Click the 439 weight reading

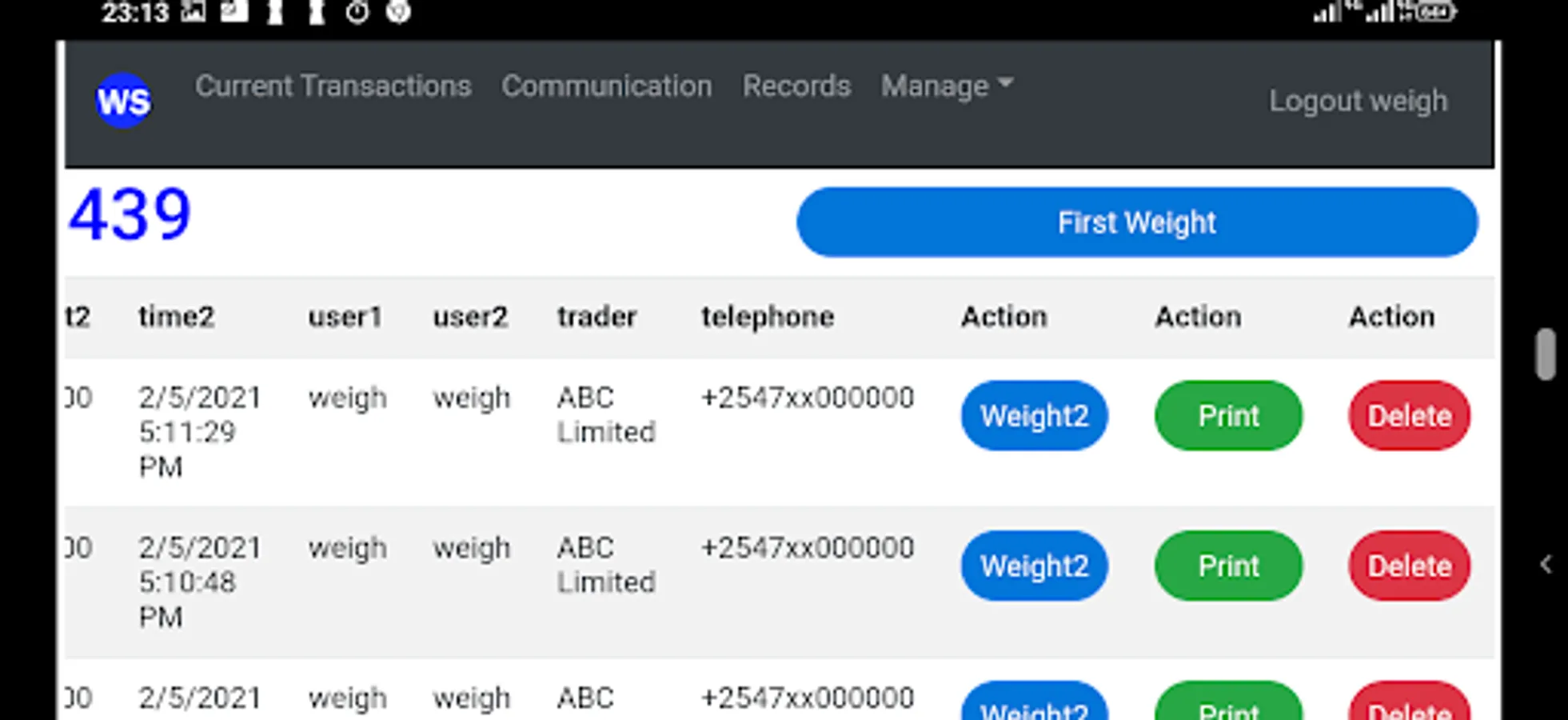130,214
